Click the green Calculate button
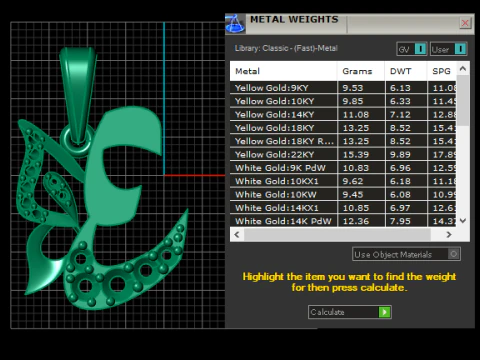This screenshot has height=360, width=480. [x=349, y=312]
